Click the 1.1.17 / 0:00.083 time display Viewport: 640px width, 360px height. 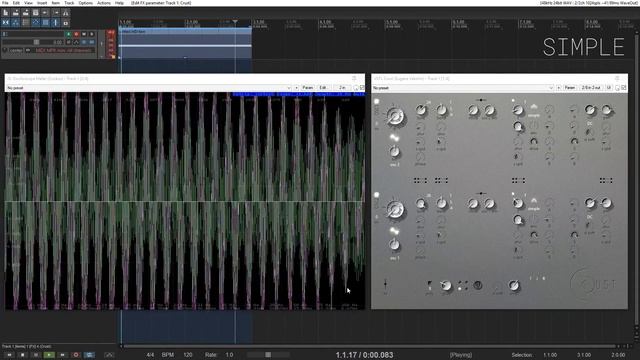[364, 355]
